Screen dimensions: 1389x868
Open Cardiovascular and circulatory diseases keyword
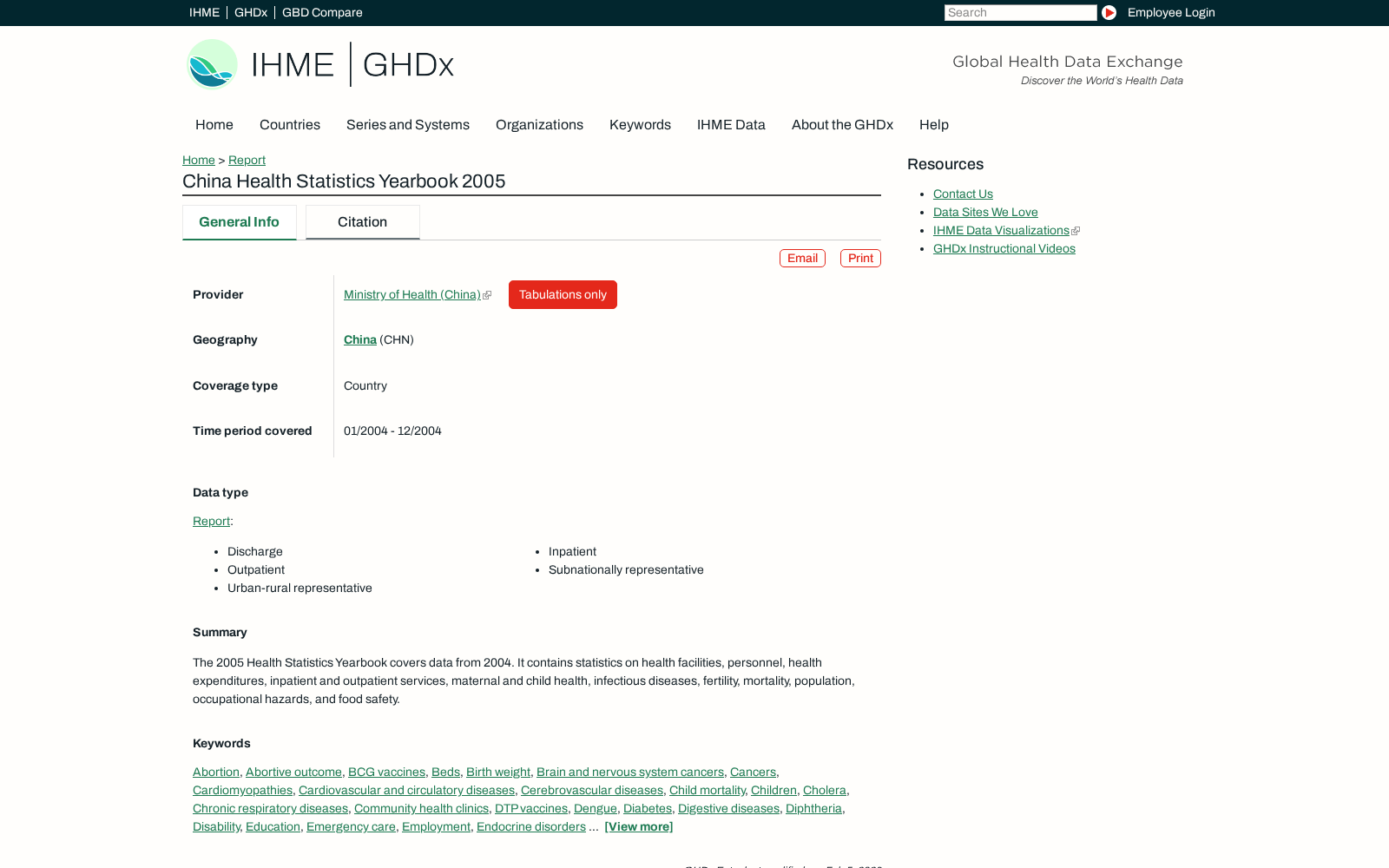pos(406,790)
